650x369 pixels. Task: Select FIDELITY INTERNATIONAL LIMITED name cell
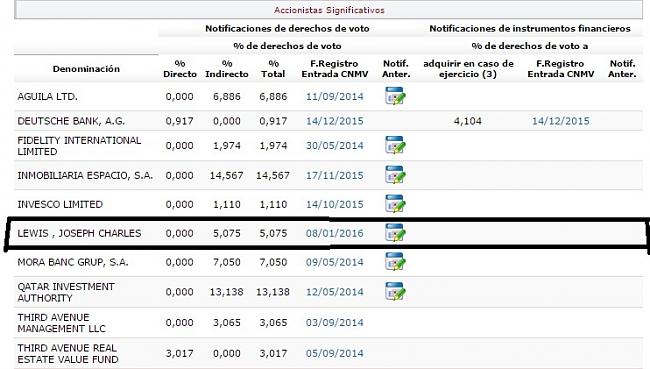click(79, 146)
